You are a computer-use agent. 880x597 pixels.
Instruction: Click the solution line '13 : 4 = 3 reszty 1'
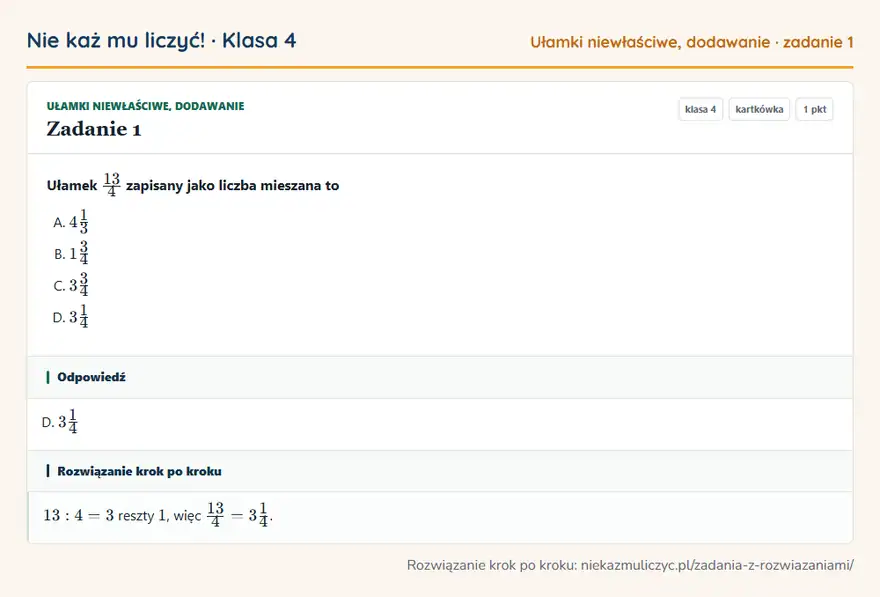click(105, 515)
